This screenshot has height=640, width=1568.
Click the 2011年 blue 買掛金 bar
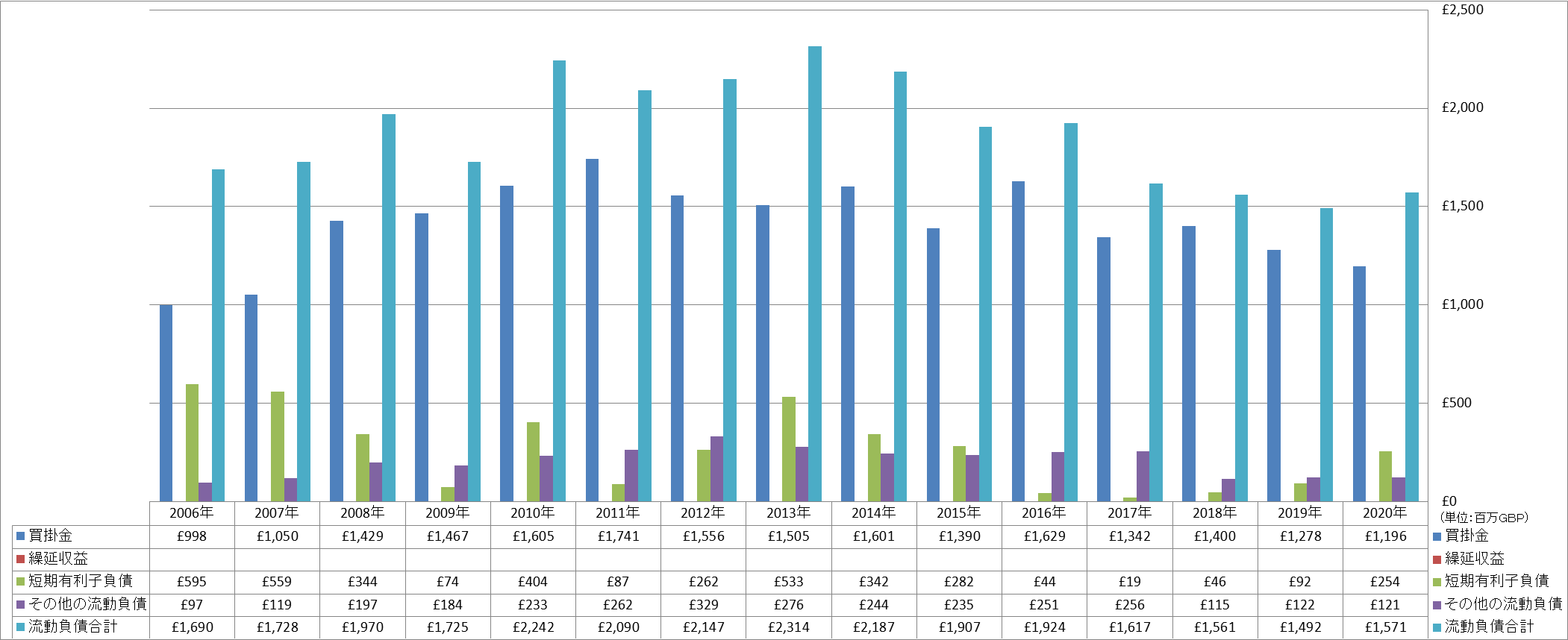click(592, 330)
